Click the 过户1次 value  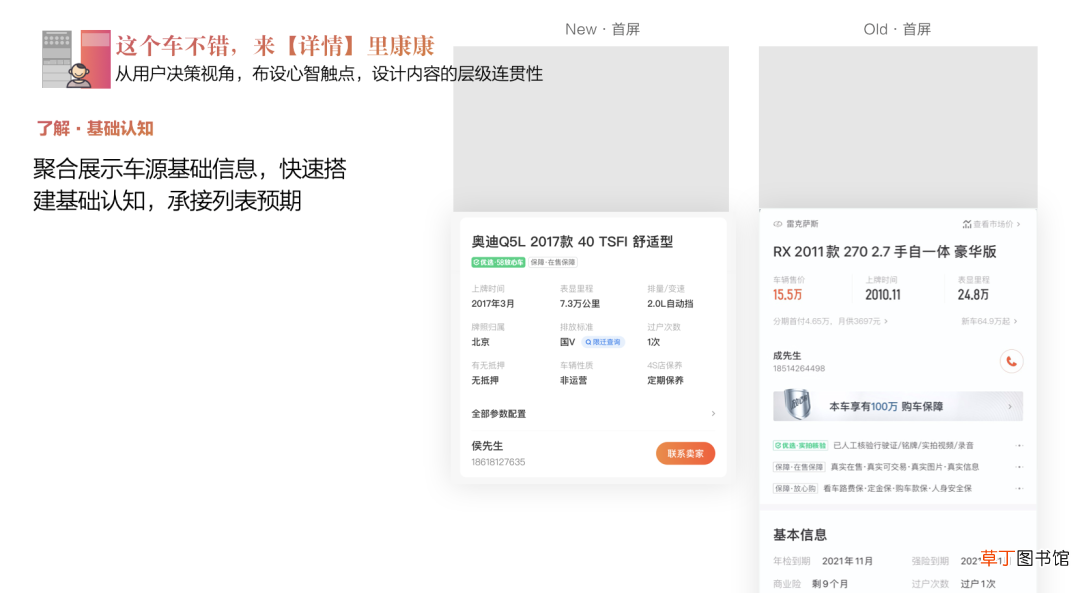978,584
